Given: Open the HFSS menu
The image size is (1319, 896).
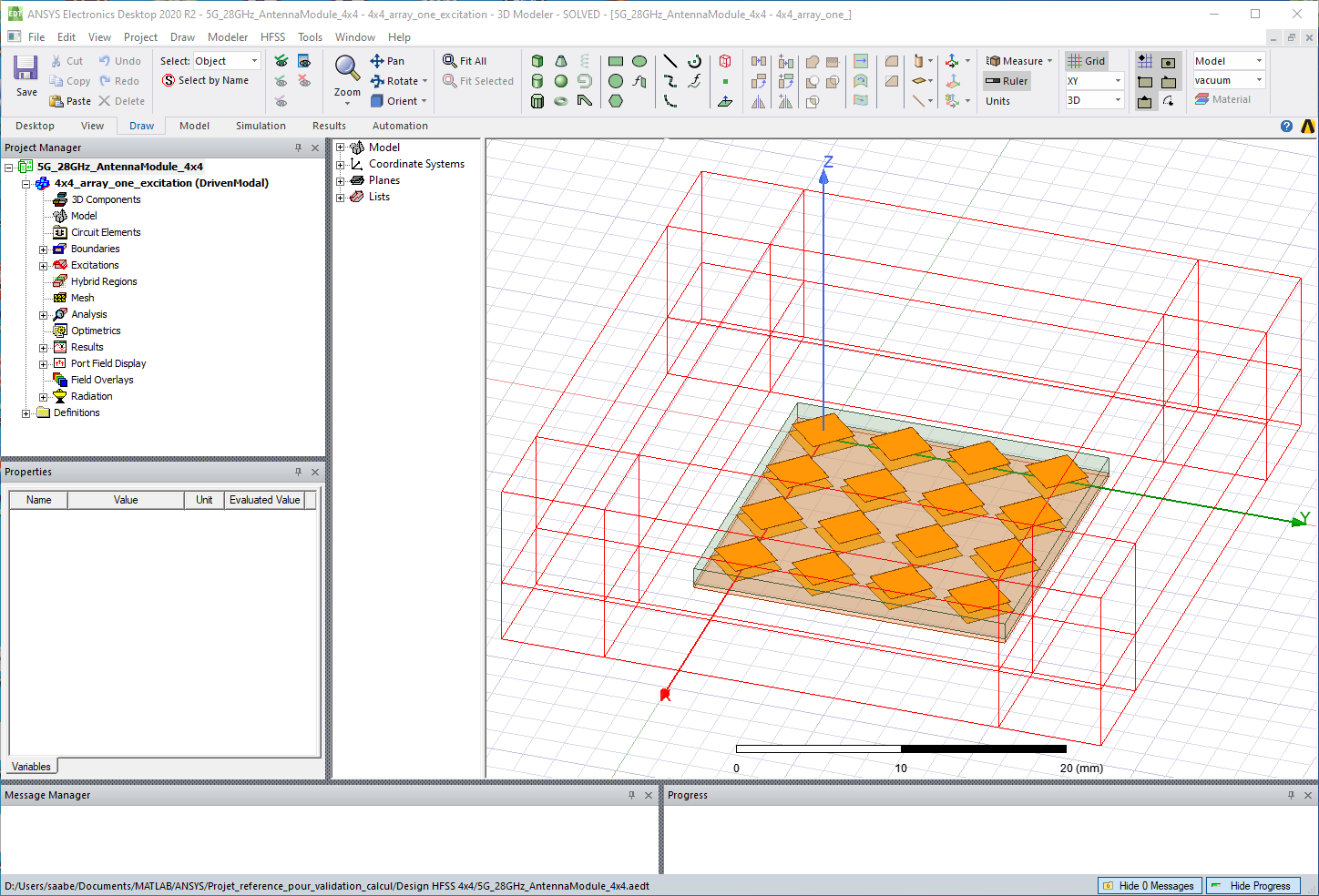Looking at the screenshot, I should point(273,37).
